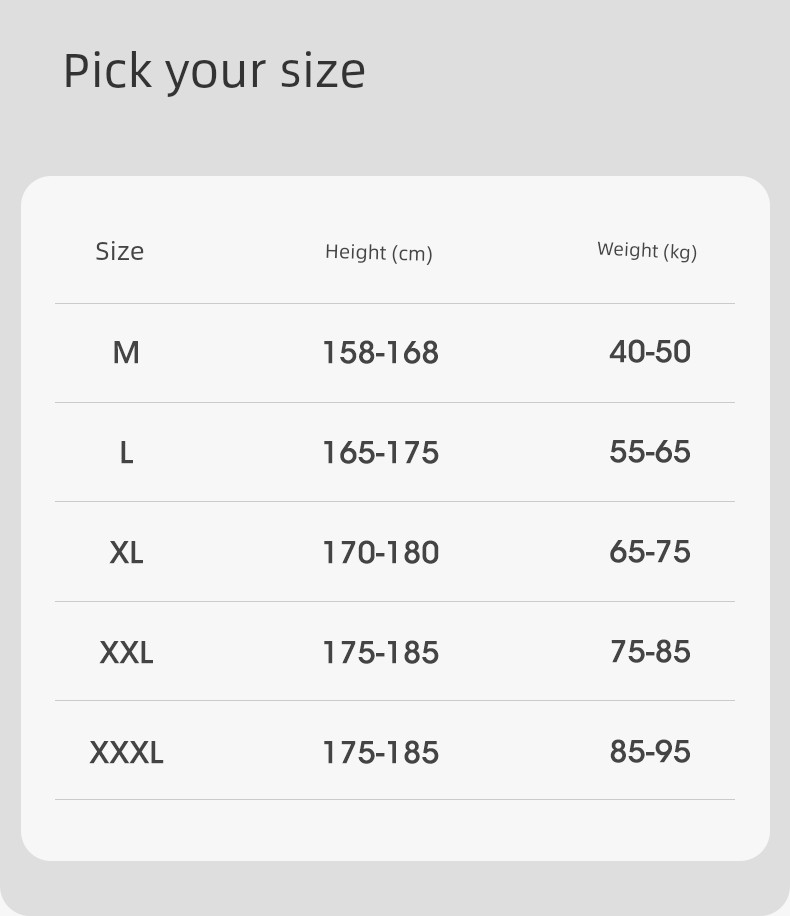Select size L label
790x916 pixels.
(126, 453)
